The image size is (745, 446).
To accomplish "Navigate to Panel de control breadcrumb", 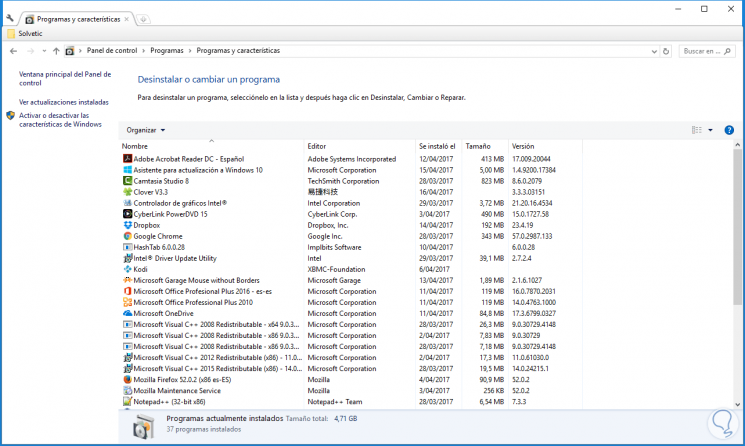I will (112, 50).
